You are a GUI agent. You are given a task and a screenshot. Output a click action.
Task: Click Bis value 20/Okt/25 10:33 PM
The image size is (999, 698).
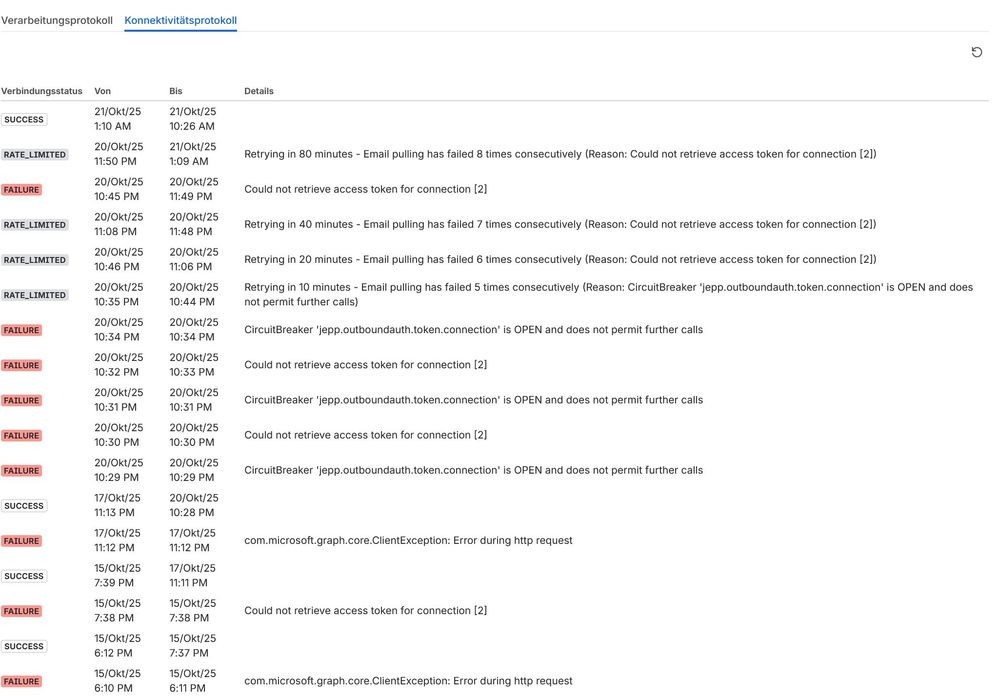(x=194, y=365)
